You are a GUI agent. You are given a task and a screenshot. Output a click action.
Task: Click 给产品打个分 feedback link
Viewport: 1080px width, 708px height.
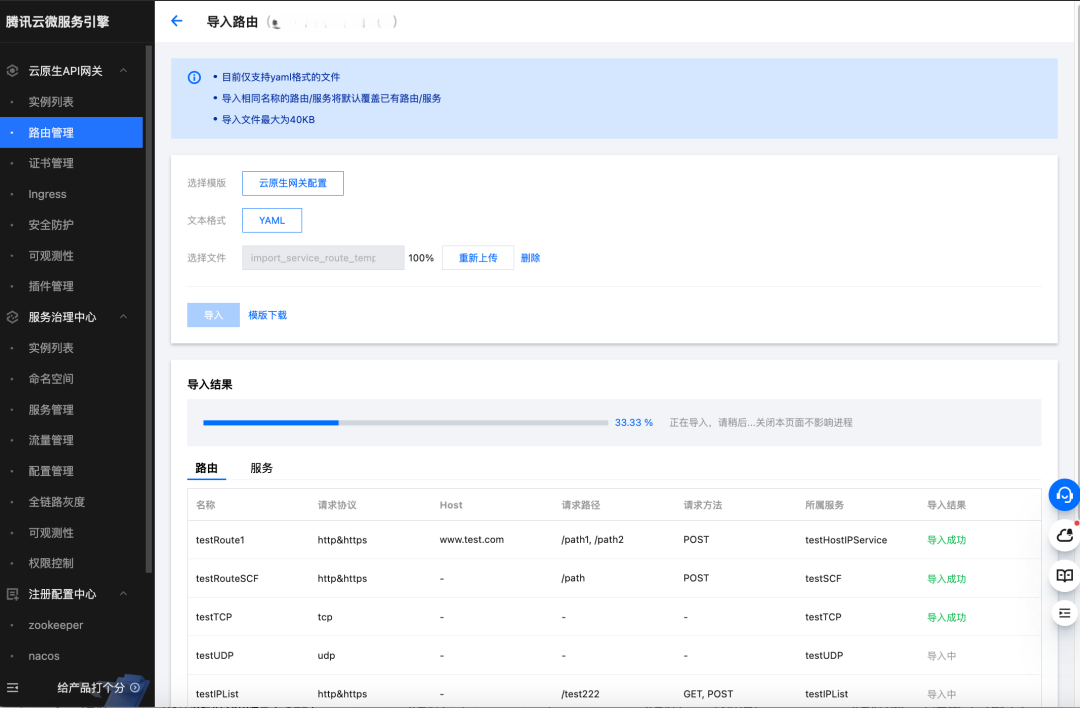[x=90, y=687]
